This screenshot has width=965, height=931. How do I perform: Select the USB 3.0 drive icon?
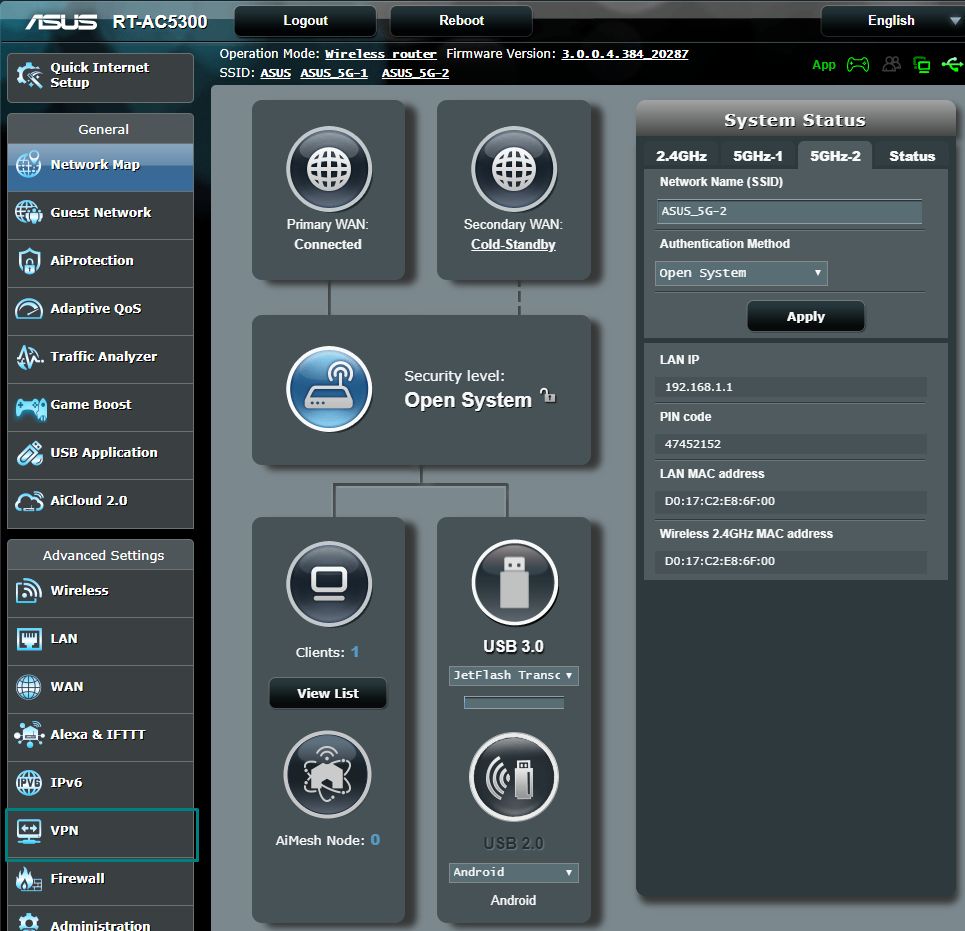coord(515,582)
